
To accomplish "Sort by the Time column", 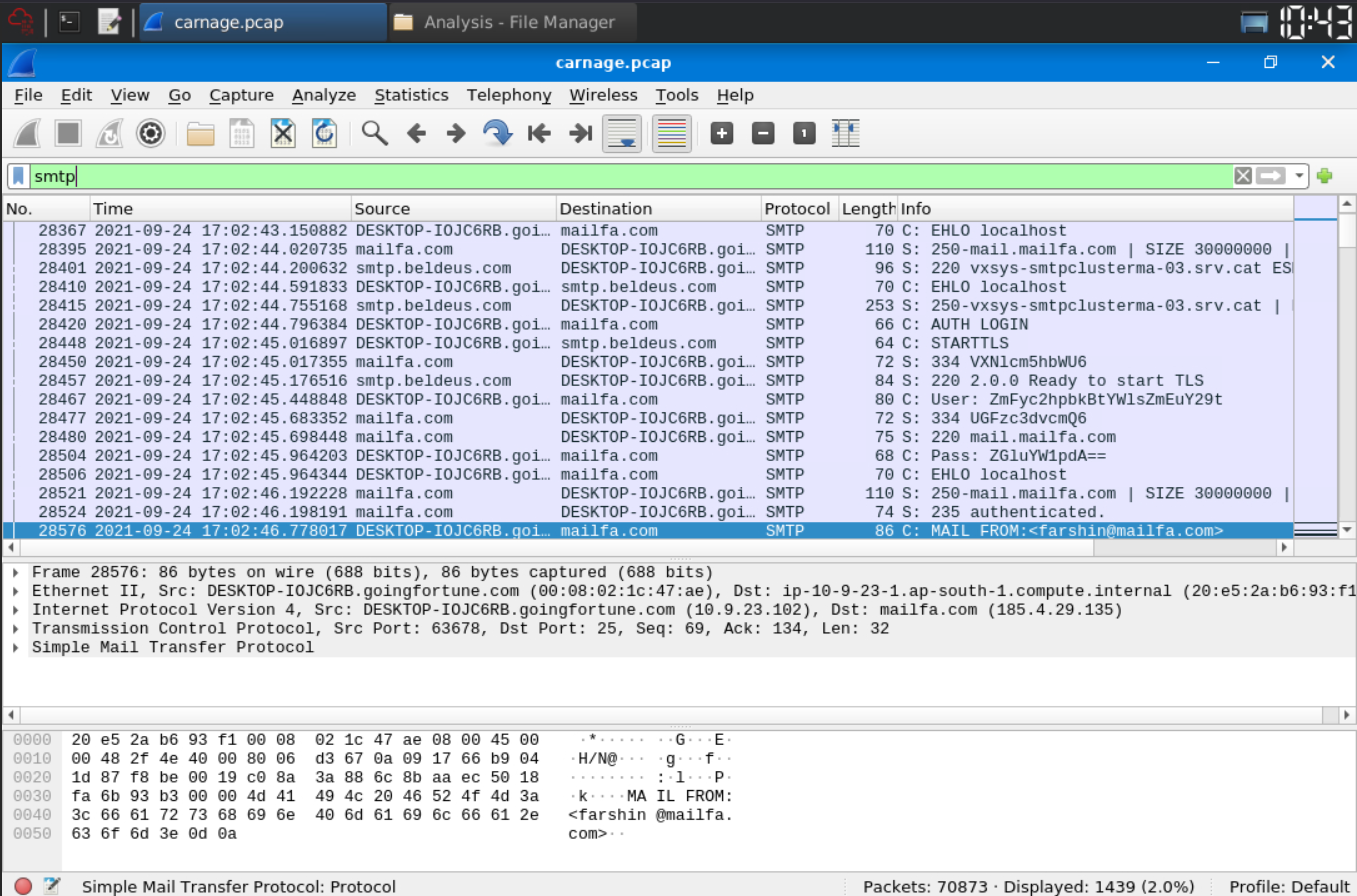I will (220, 209).
